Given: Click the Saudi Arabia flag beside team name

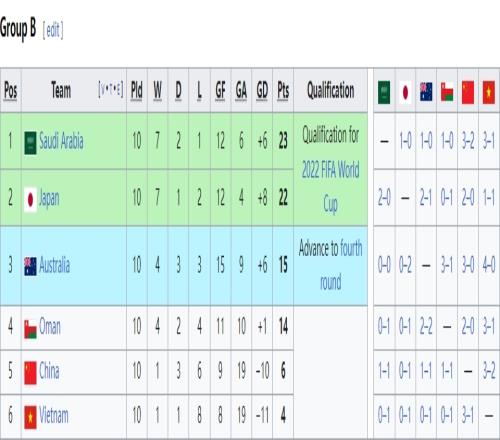Looking at the screenshot, I should coord(30,143).
